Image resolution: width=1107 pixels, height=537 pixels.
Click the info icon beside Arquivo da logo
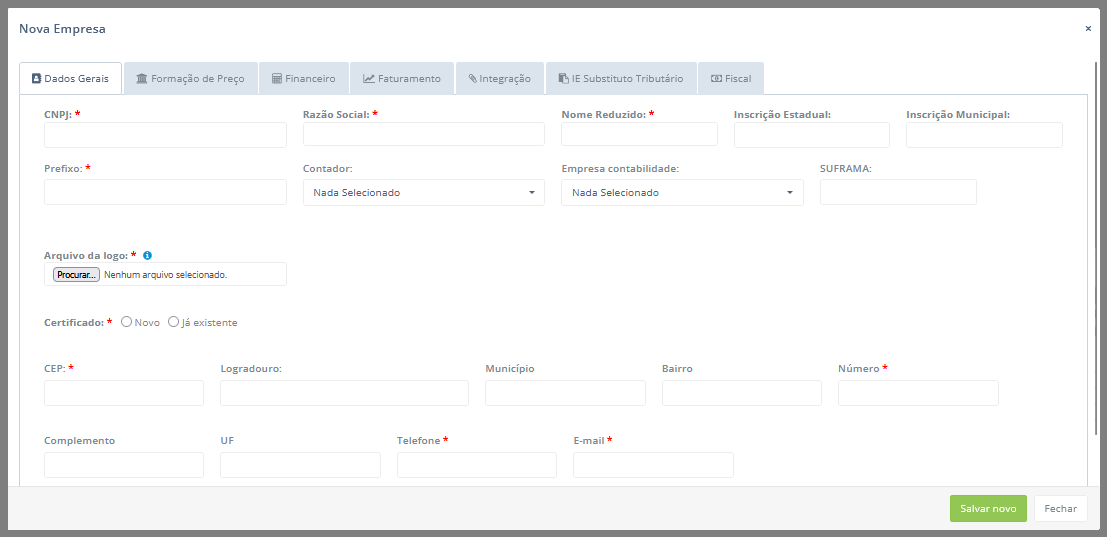tap(147, 256)
